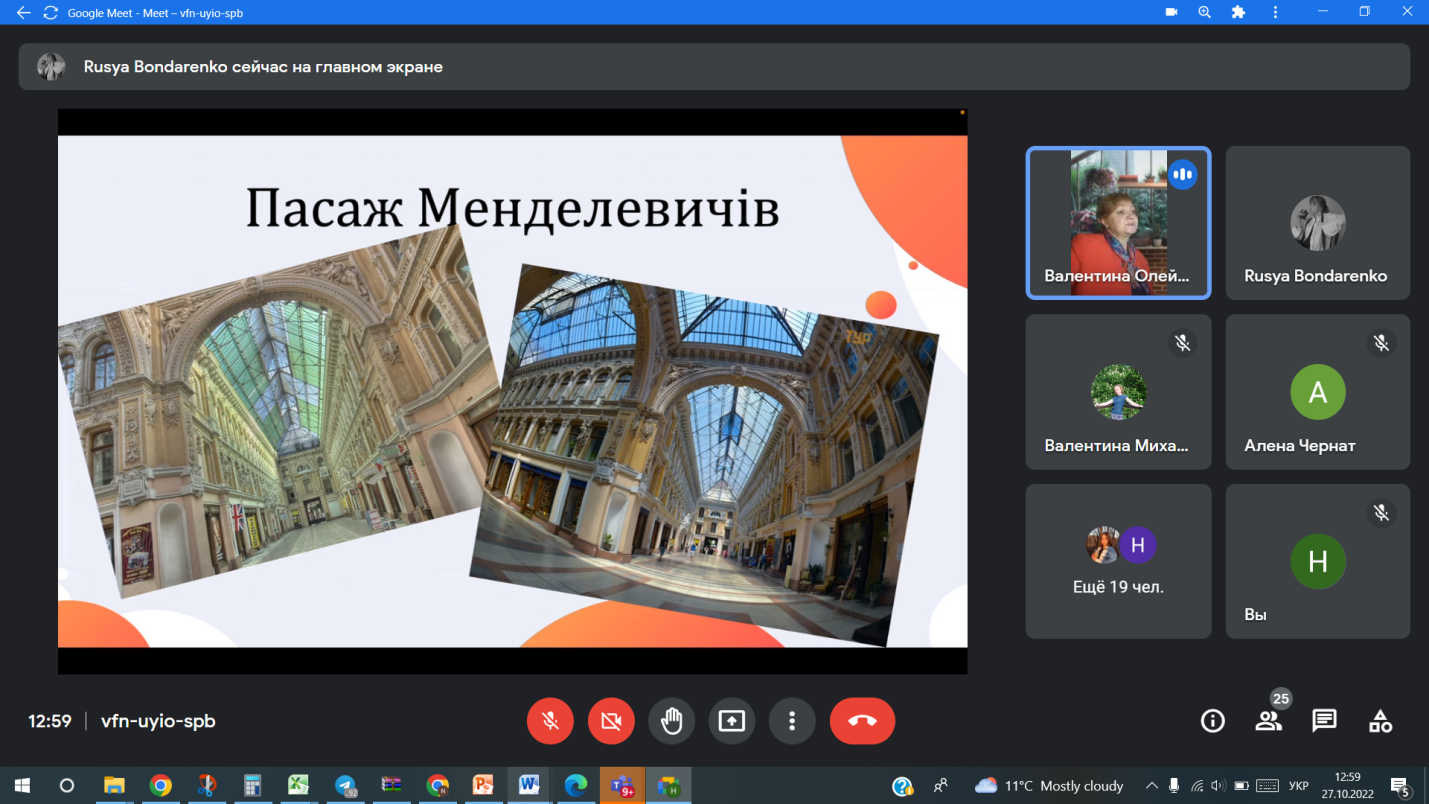Turn on the camera
The image size is (1429, 804).
(x=611, y=721)
